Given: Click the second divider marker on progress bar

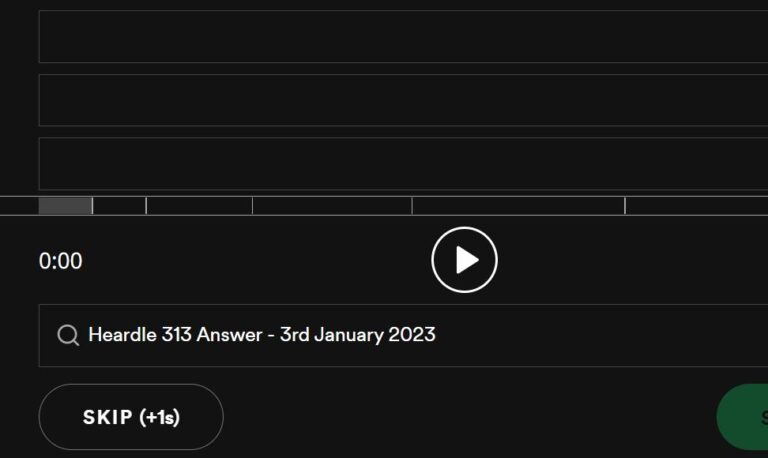Looking at the screenshot, I should point(146,206).
